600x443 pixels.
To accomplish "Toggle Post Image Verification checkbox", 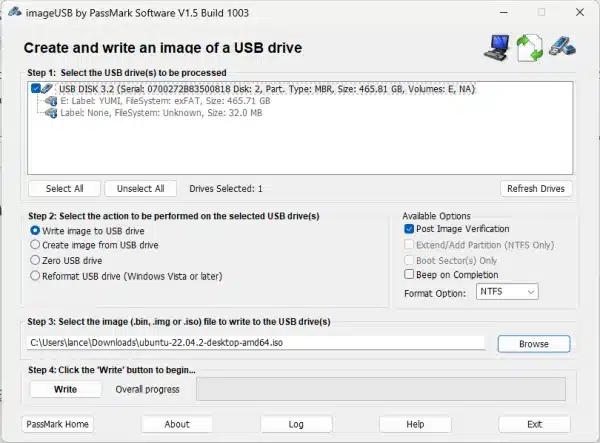I will (x=409, y=229).
